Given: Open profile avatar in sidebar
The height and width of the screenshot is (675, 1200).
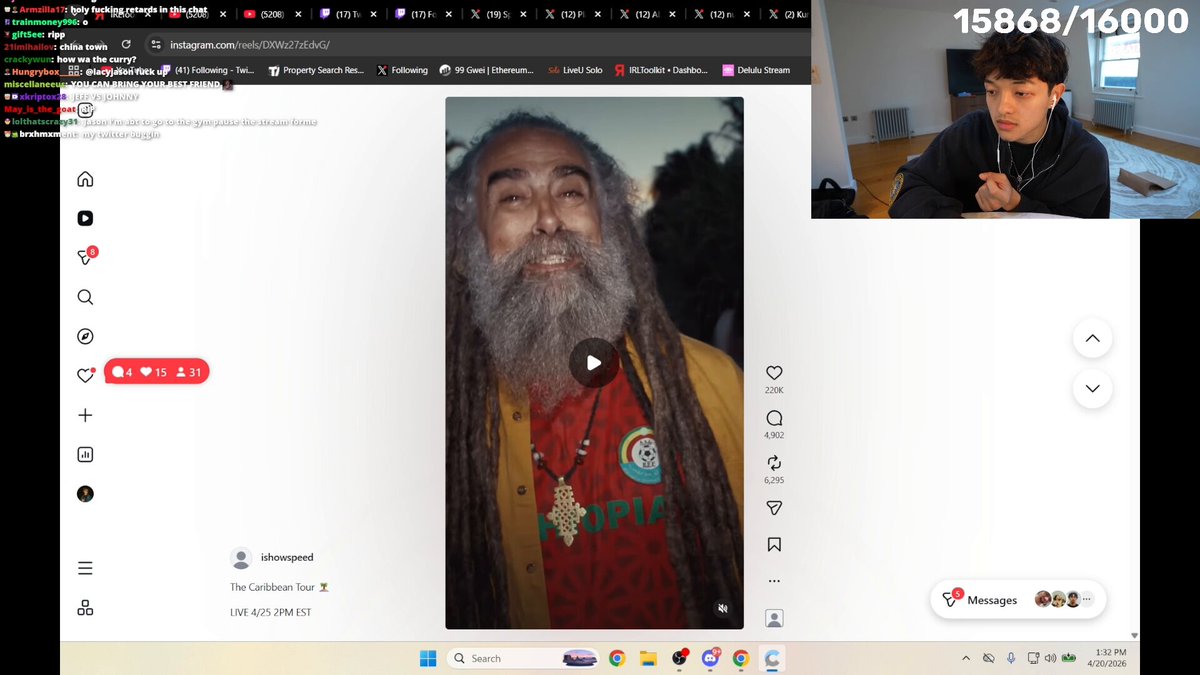Looking at the screenshot, I should click(x=85, y=494).
